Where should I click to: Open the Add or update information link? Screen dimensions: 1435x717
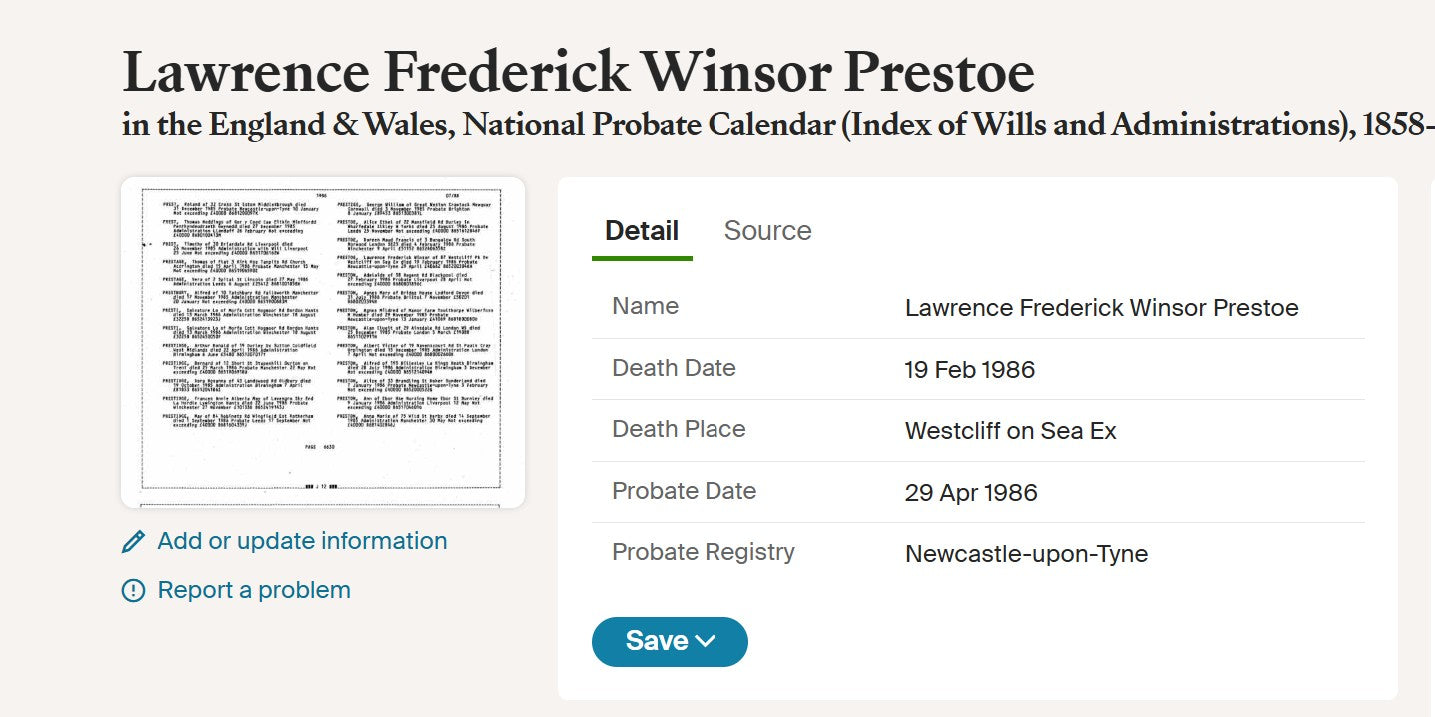click(302, 541)
